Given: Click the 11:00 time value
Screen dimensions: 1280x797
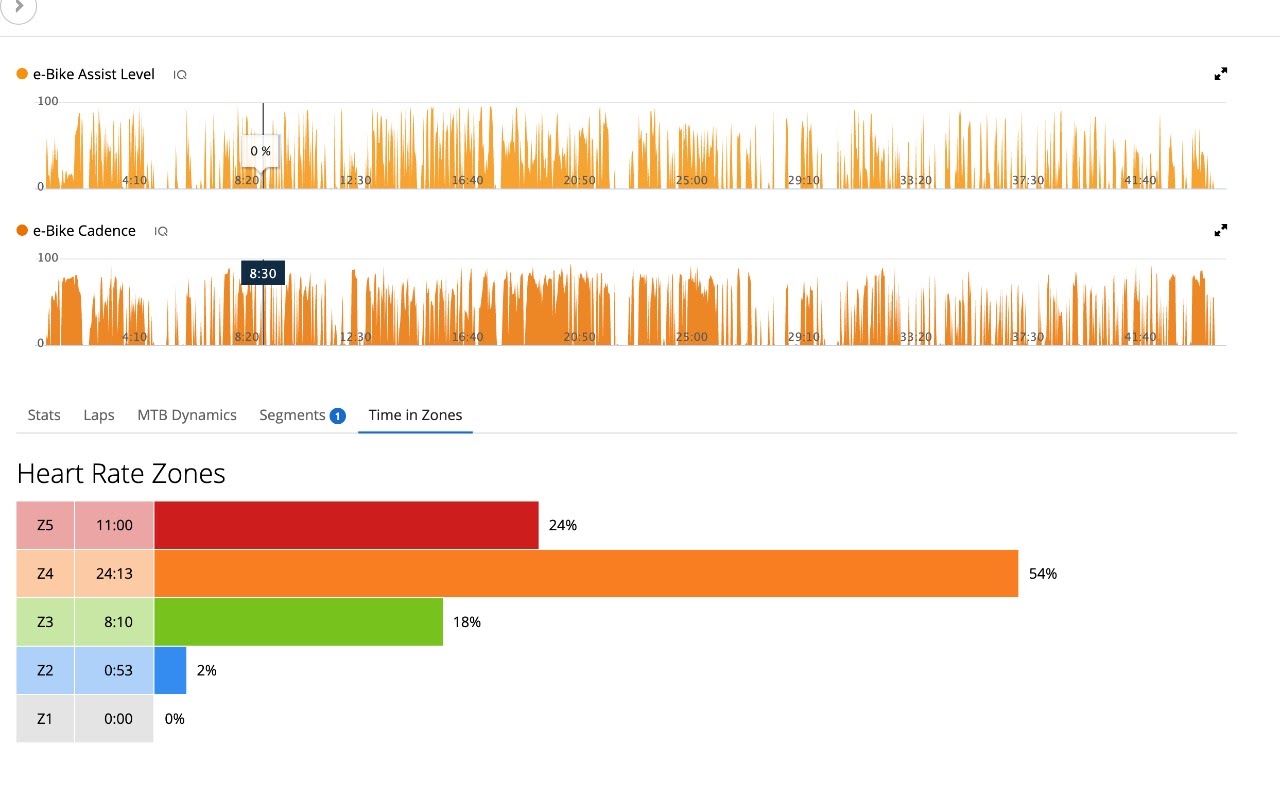Looking at the screenshot, I should tap(114, 525).
